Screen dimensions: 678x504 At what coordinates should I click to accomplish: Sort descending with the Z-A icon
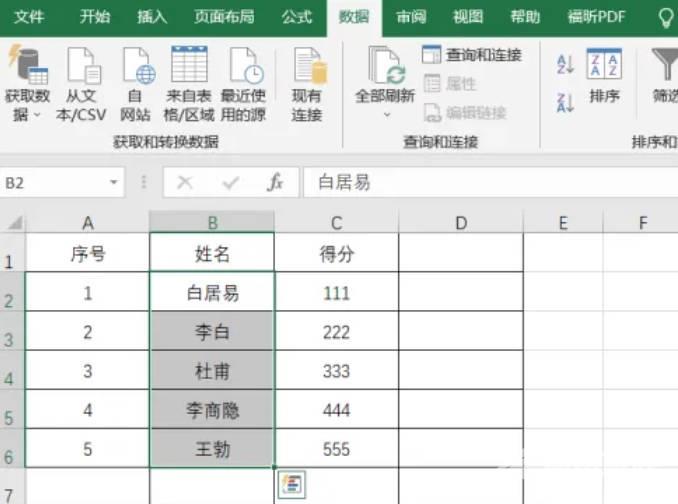(565, 102)
